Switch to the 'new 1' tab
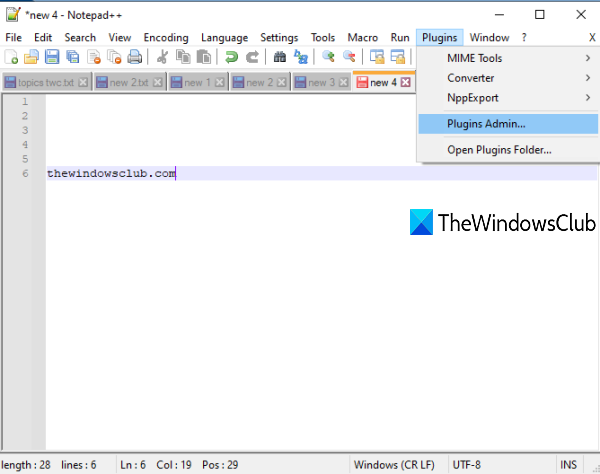This screenshot has width=600, height=474. 197,82
